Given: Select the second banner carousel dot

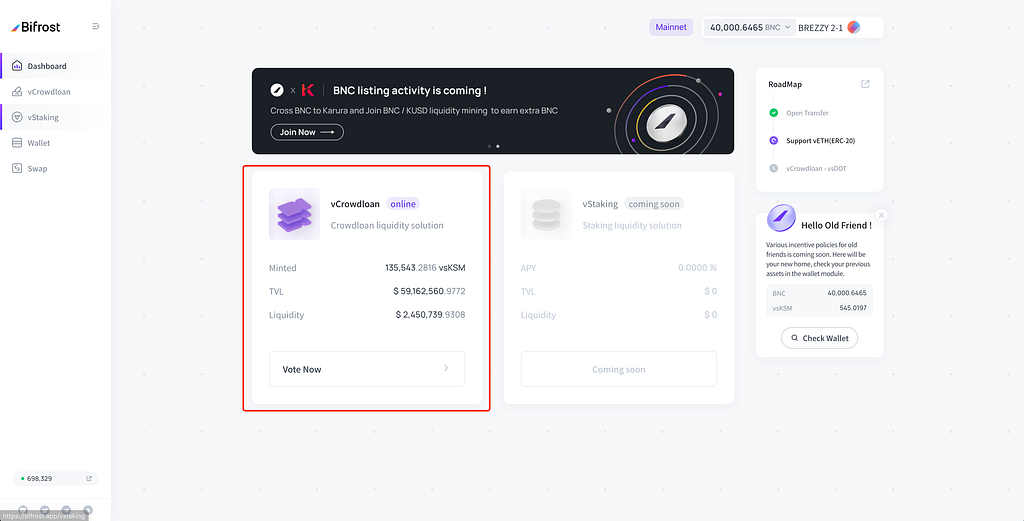Looking at the screenshot, I should pos(498,146).
